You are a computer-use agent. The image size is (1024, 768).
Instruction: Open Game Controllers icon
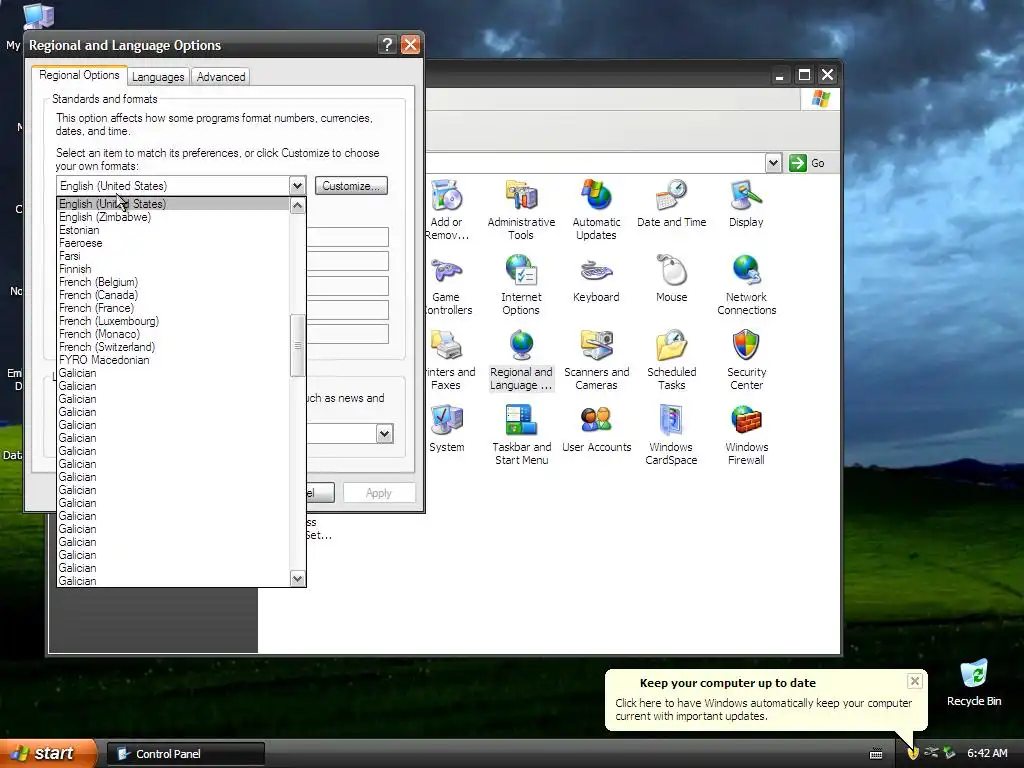(447, 285)
